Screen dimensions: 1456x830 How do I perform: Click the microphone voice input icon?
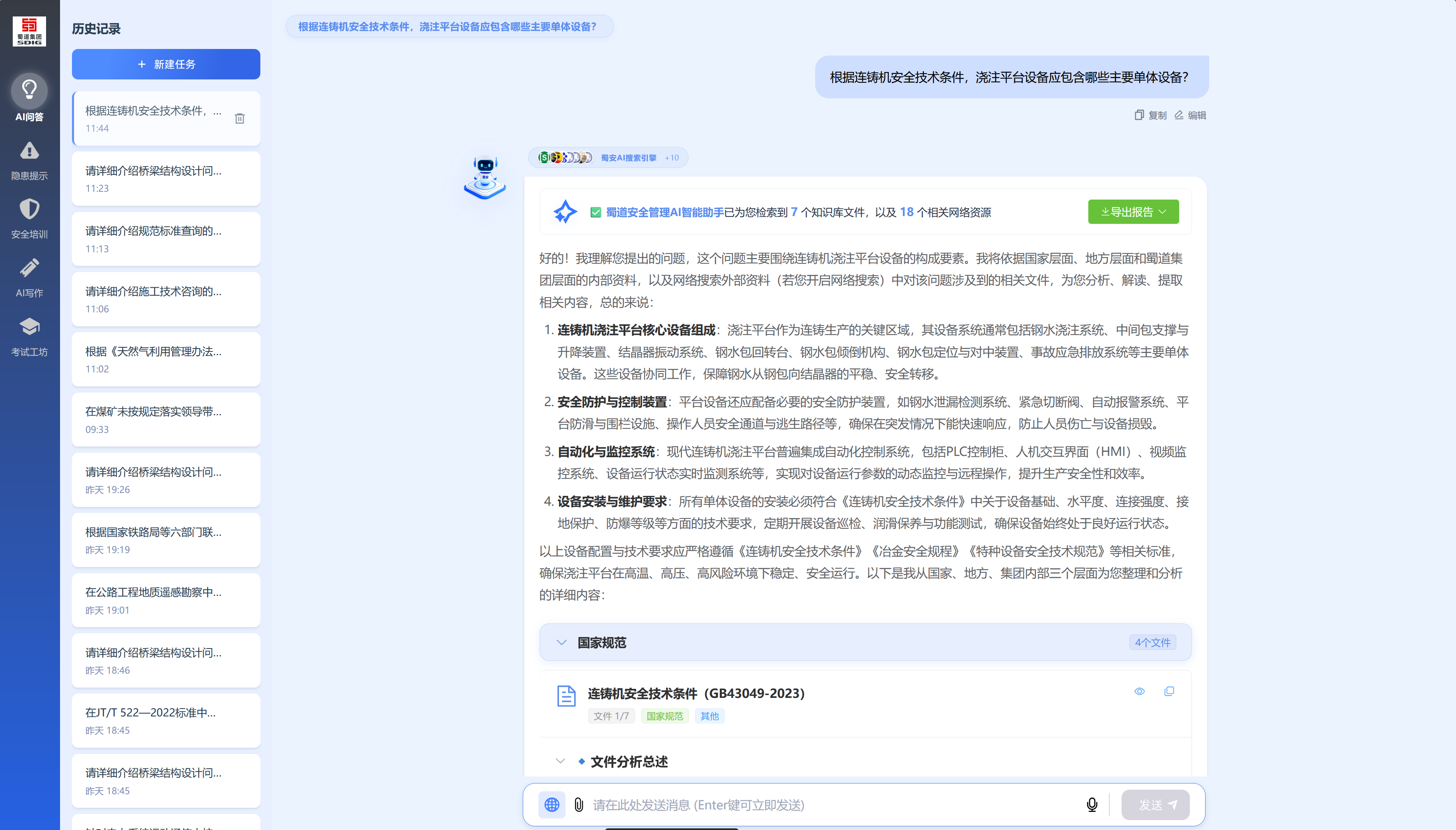(x=1092, y=804)
